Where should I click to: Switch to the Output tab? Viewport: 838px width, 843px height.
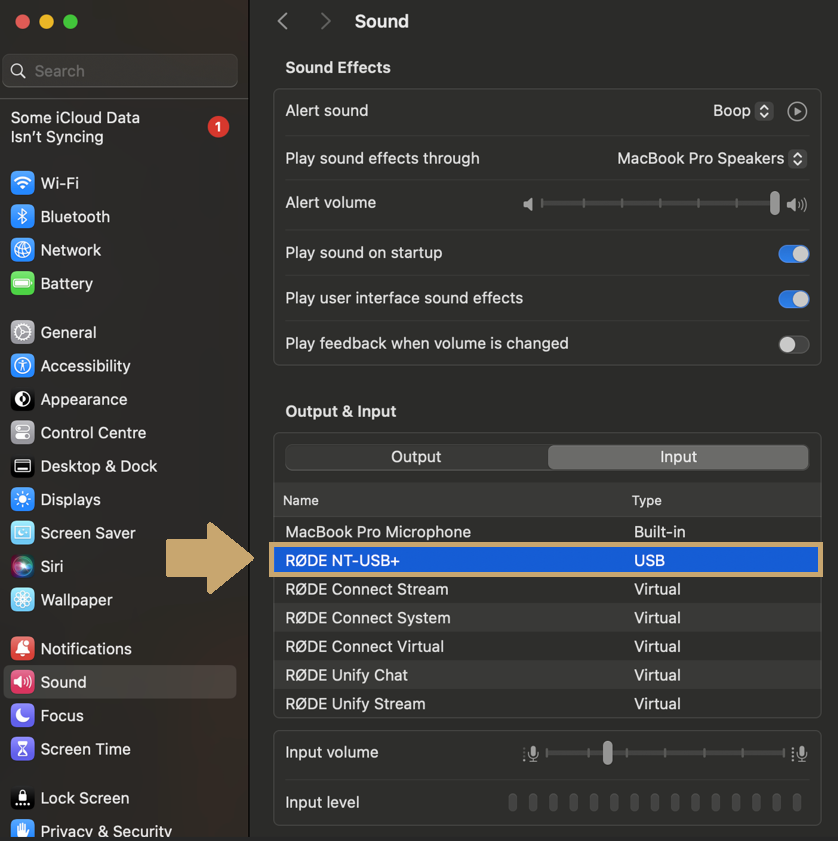tap(416, 457)
